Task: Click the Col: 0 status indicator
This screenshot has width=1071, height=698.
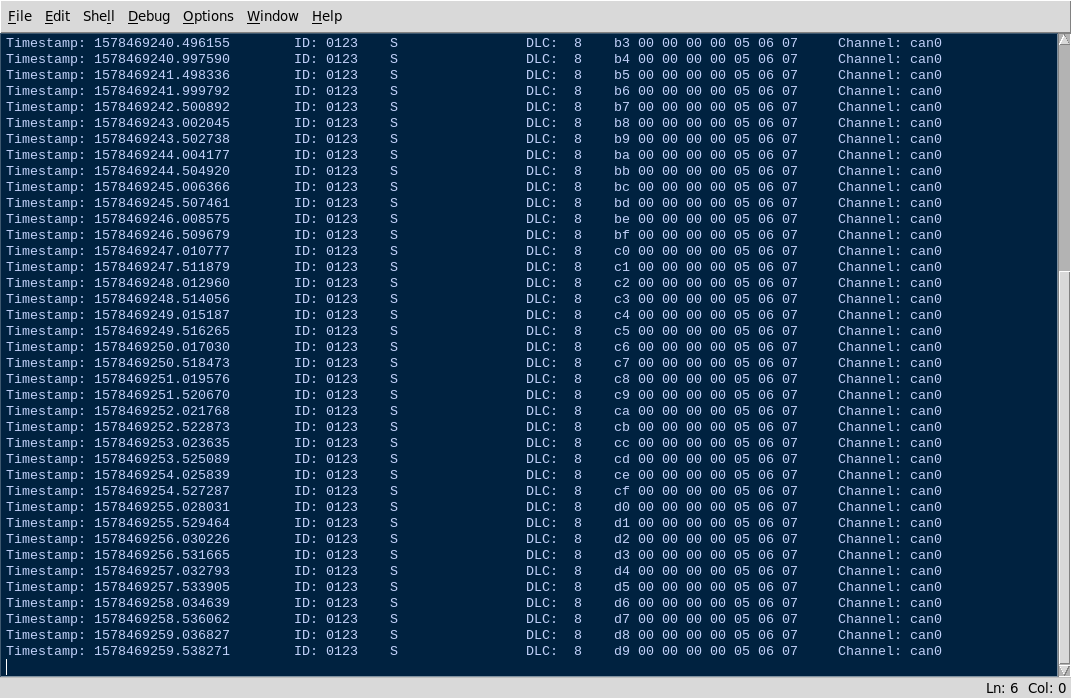Action: click(1047, 688)
